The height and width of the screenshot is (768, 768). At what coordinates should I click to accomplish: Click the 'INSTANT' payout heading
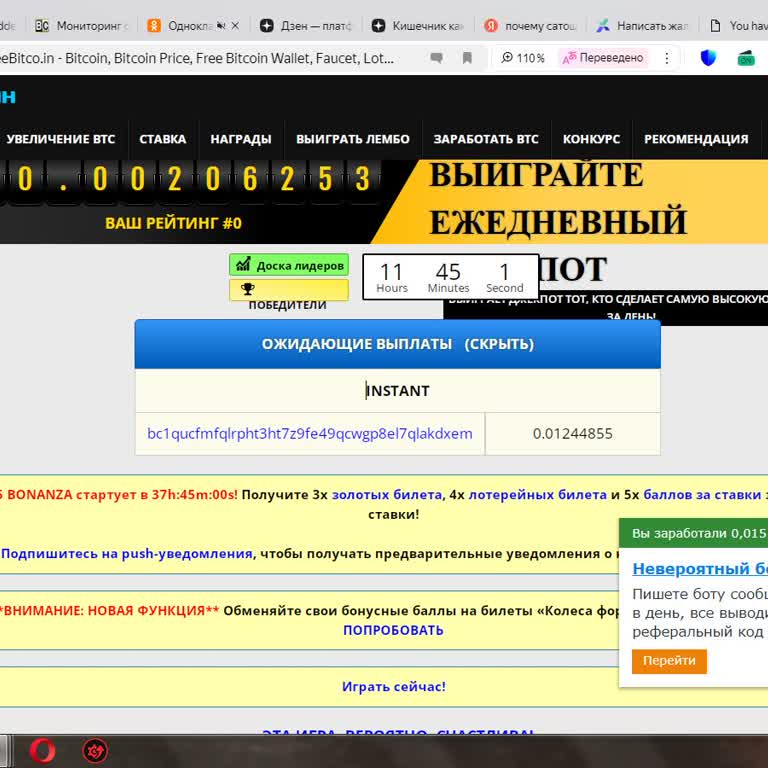(x=397, y=391)
